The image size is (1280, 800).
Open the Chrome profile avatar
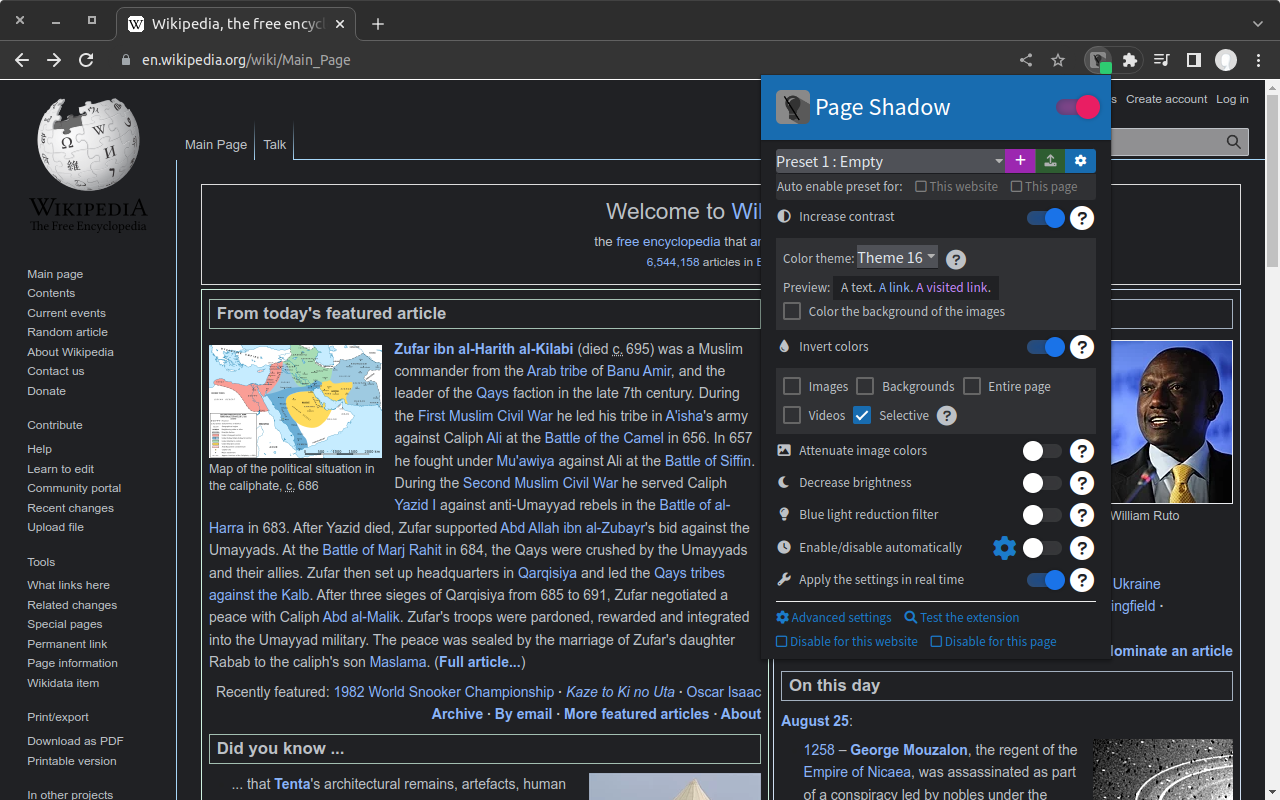pyautogui.click(x=1226, y=60)
